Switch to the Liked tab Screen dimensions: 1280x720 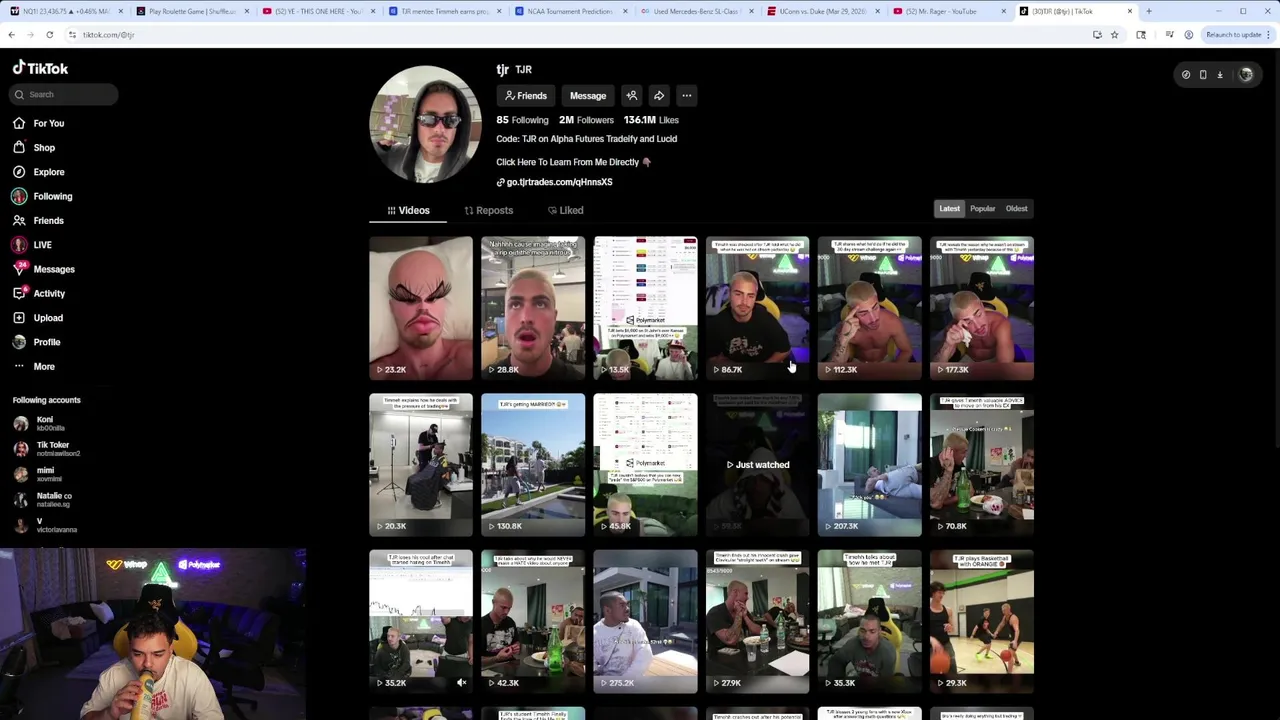[565, 210]
